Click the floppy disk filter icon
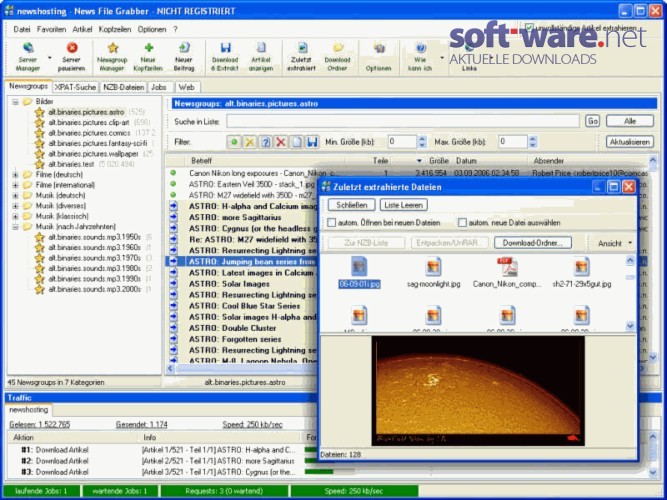The height and width of the screenshot is (500, 667). pos(312,142)
